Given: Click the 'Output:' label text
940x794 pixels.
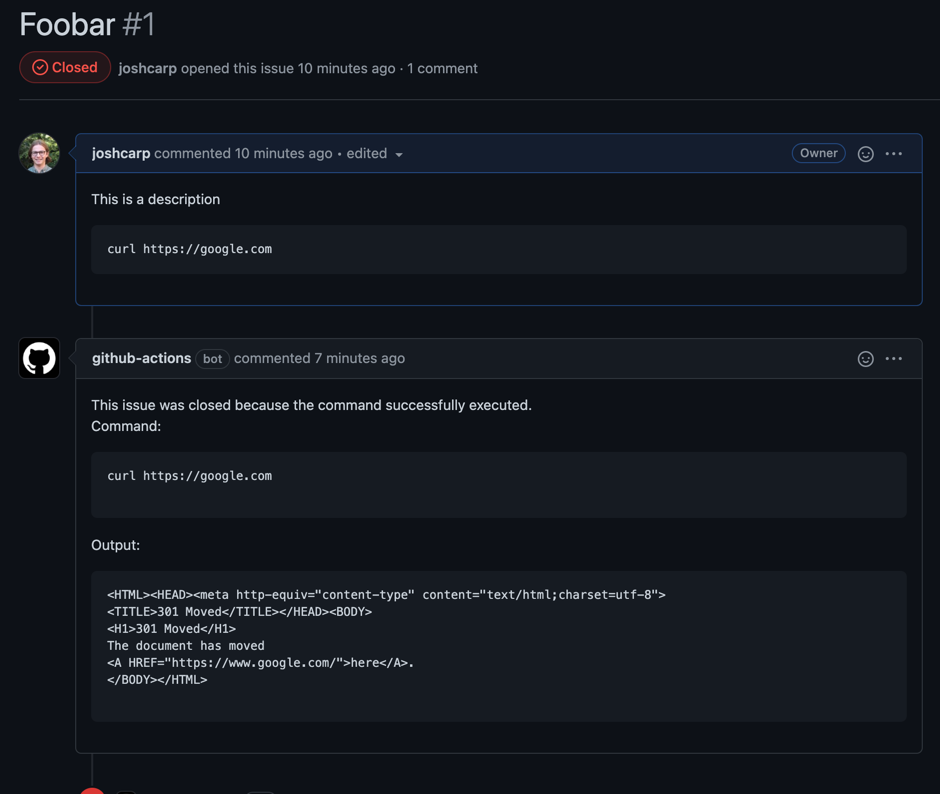Looking at the screenshot, I should [115, 545].
